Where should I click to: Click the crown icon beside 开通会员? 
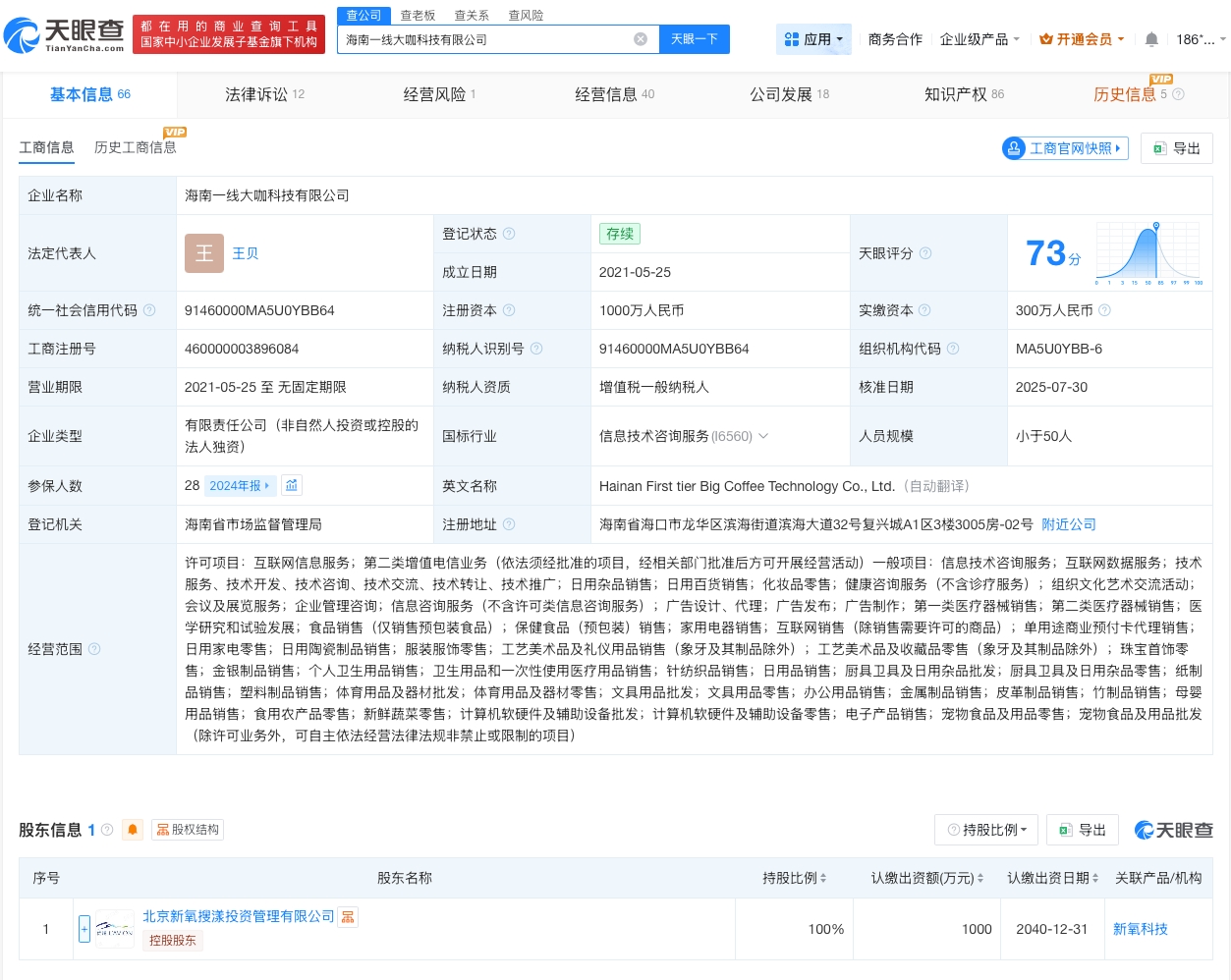click(1046, 39)
